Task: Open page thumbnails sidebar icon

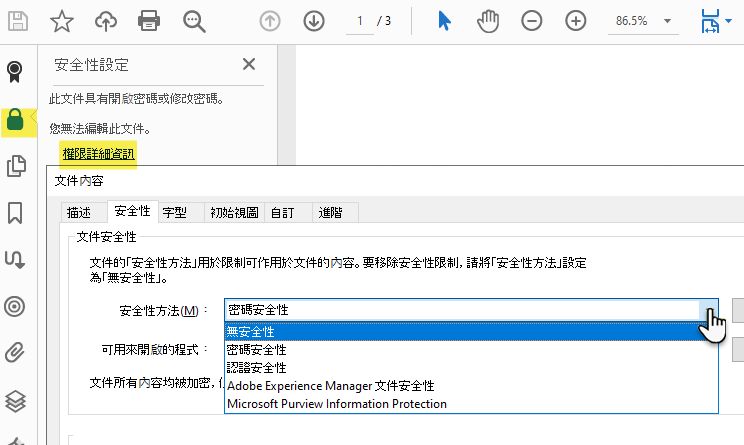Action: pyautogui.click(x=16, y=166)
